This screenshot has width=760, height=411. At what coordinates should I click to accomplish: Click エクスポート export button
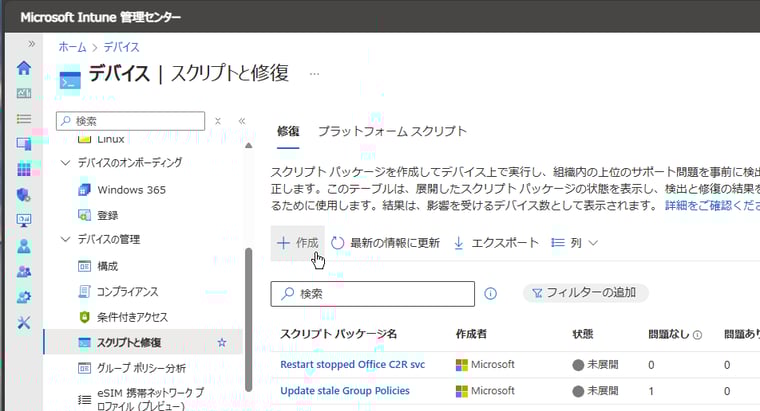496,243
